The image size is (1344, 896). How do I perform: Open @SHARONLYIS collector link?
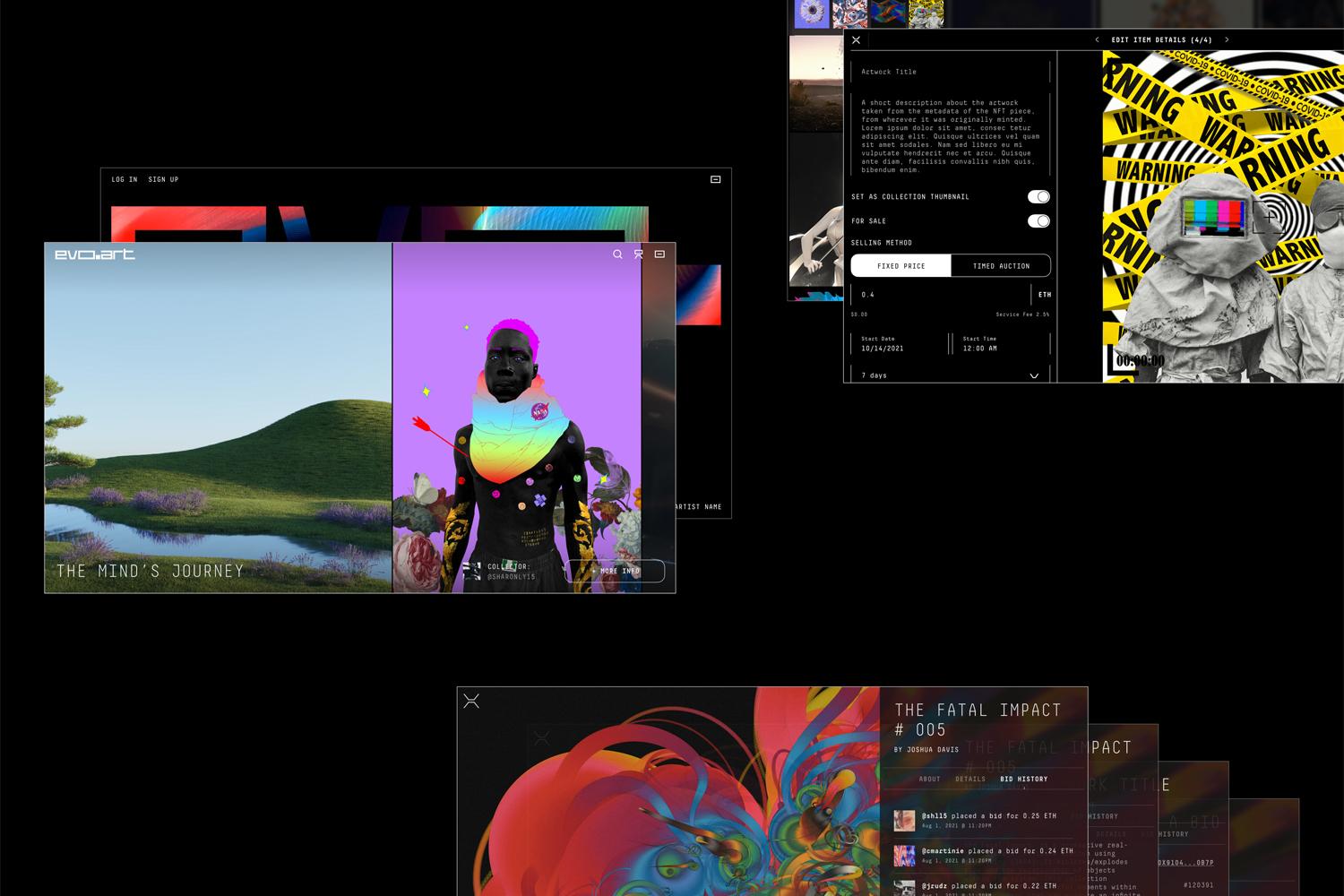click(512, 577)
